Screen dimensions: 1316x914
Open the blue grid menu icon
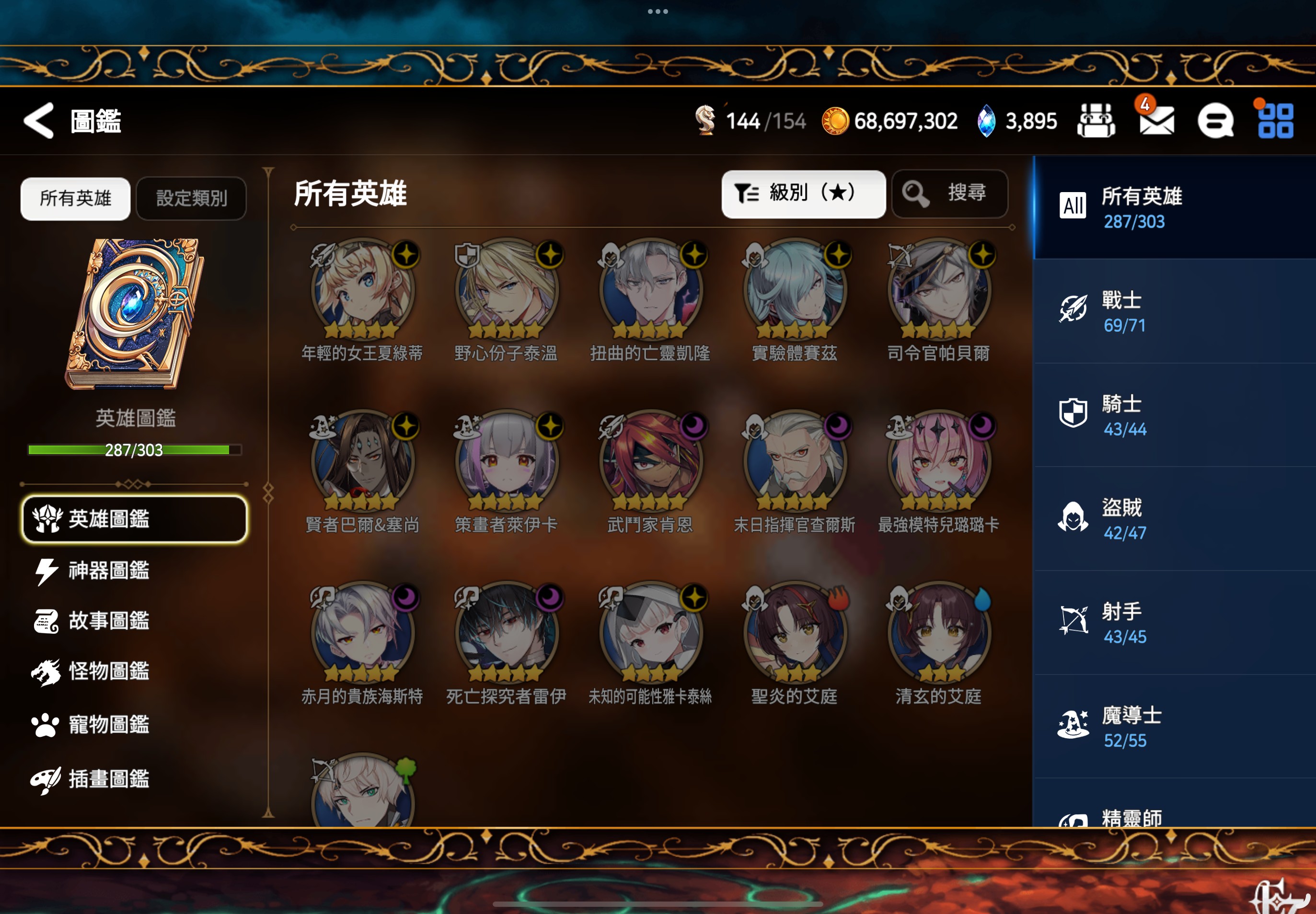click(x=1275, y=121)
